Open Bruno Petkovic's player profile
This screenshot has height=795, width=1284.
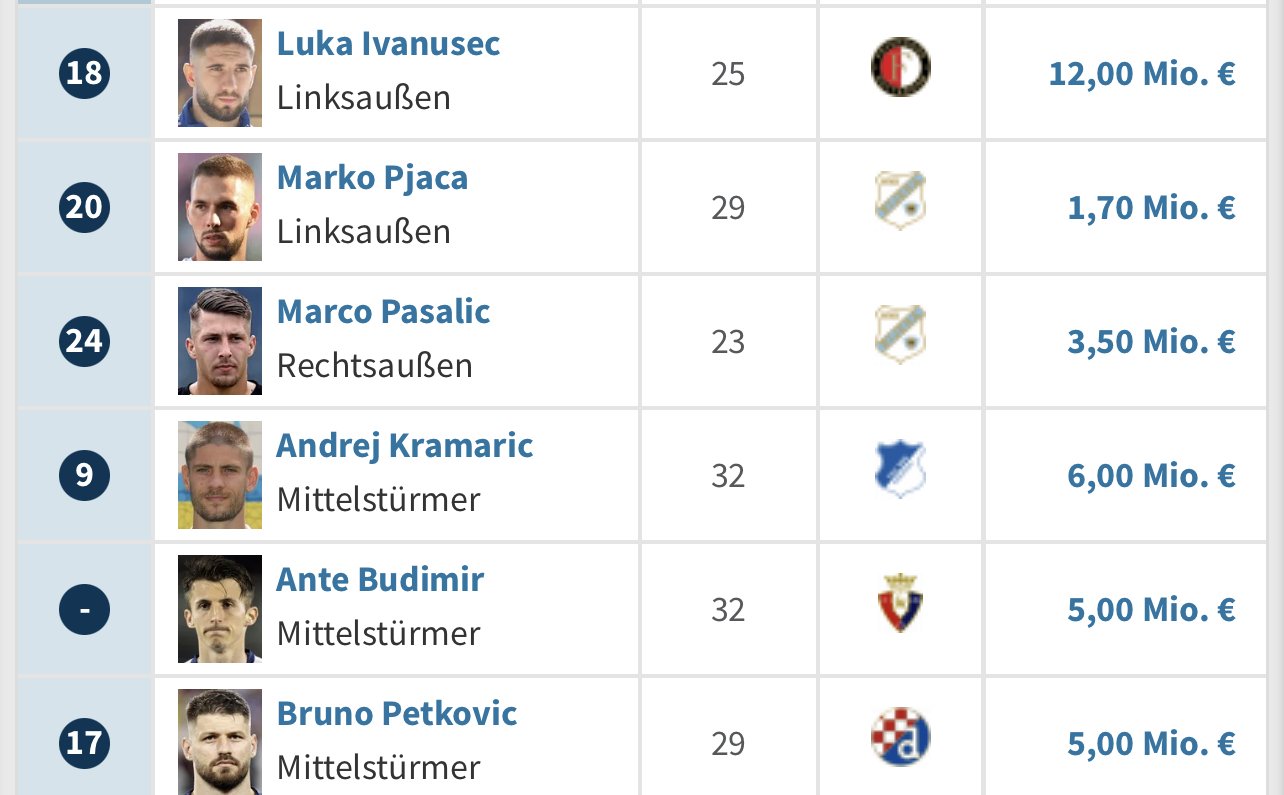[397, 713]
